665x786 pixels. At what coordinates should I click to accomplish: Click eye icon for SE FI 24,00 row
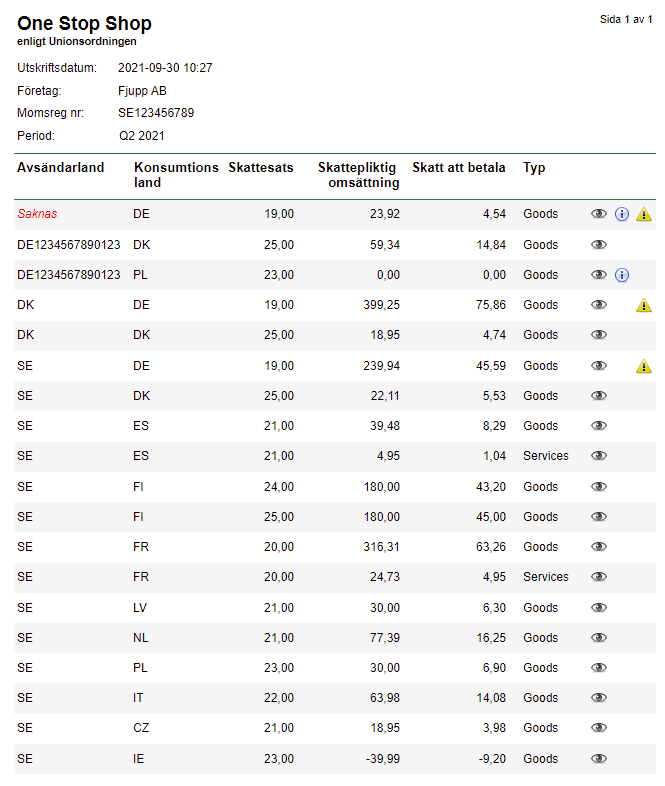coord(599,487)
